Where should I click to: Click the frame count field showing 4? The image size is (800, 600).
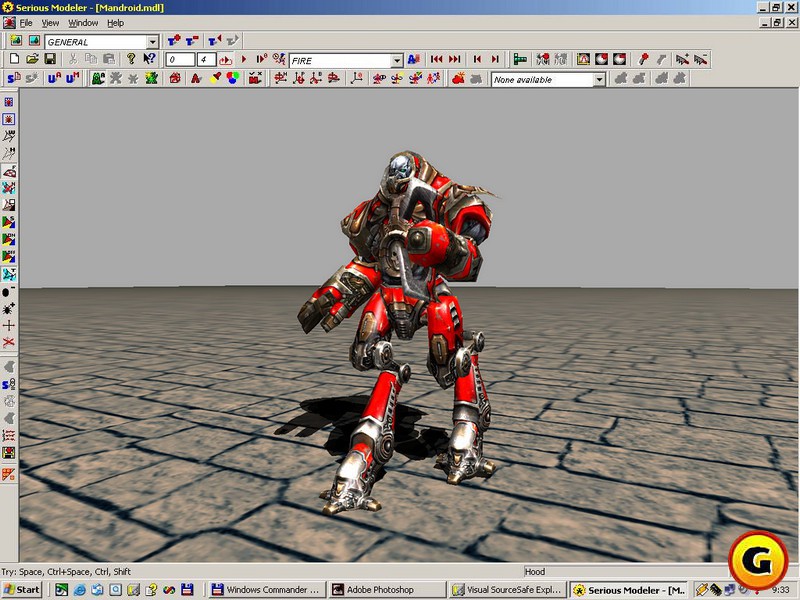click(207, 60)
